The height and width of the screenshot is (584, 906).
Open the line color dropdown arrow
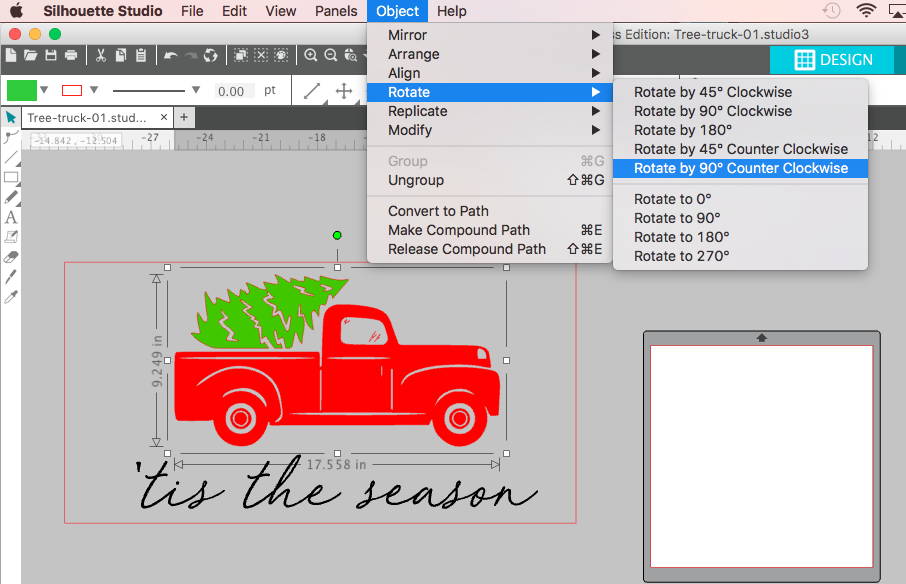pyautogui.click(x=94, y=90)
